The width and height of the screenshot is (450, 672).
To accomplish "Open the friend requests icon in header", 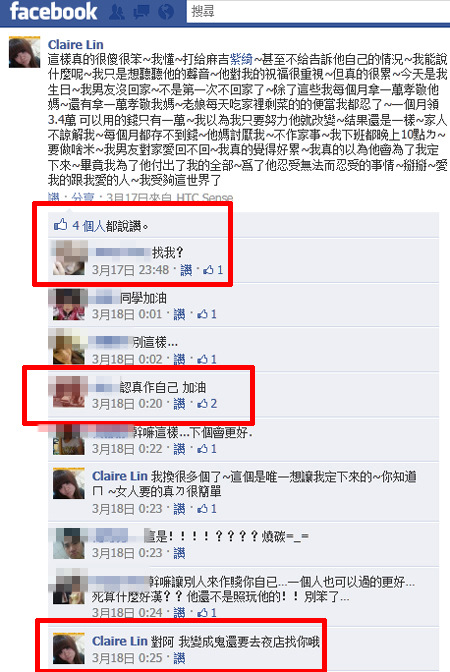I will (x=117, y=12).
